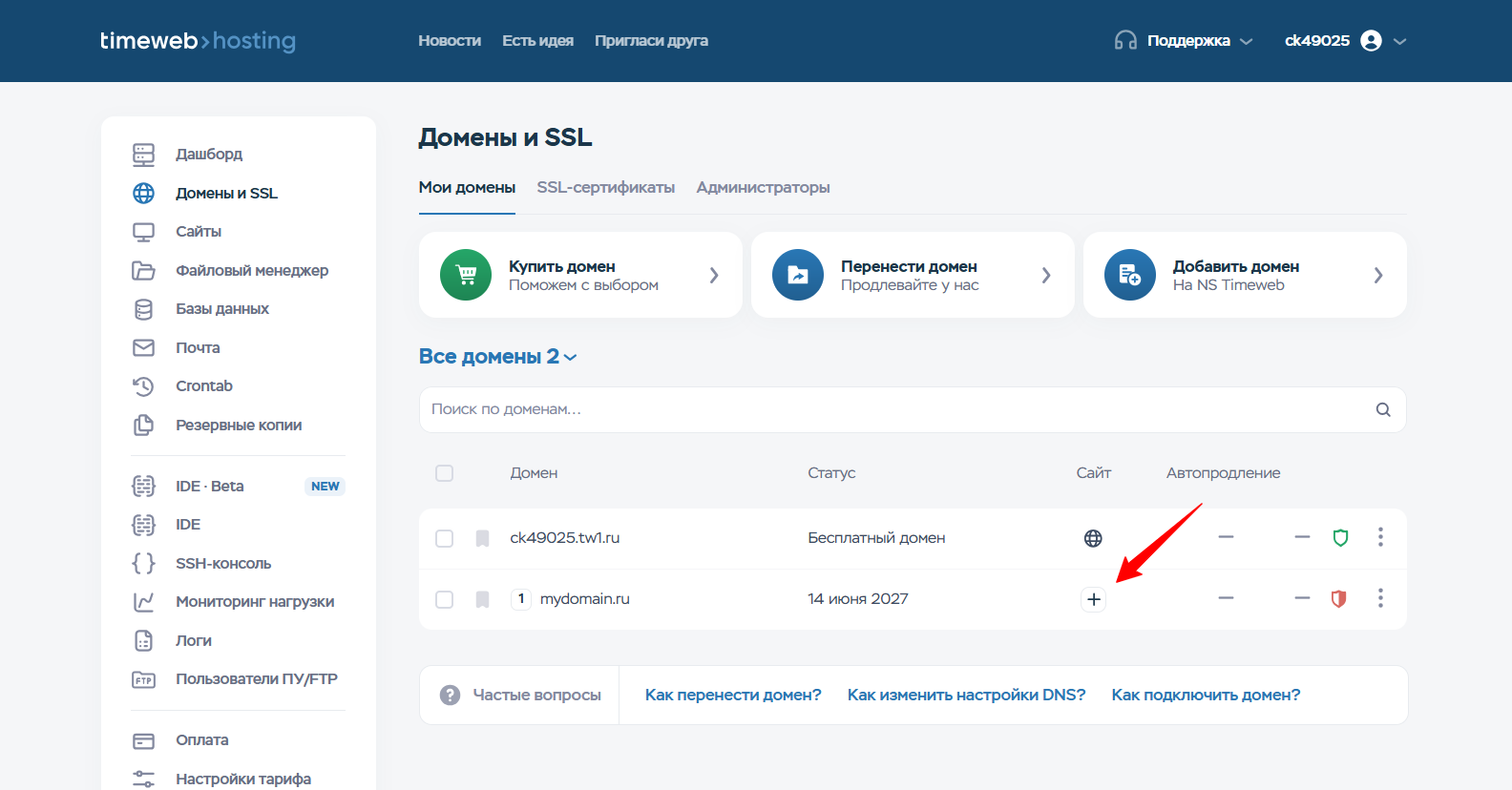Click the plus icon for mydomain.ru site

pos(1094,599)
